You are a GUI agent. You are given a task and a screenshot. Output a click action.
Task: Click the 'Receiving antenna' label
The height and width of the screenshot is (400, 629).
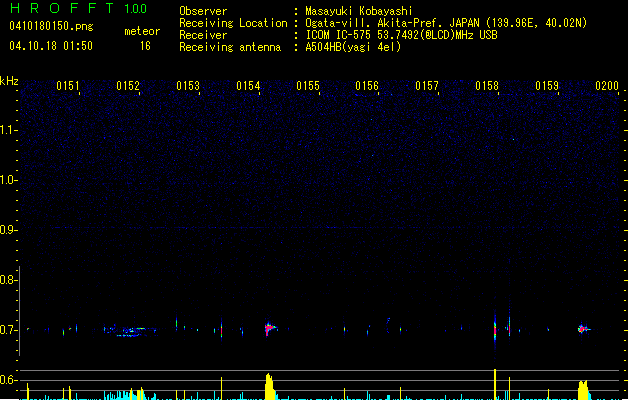(230, 47)
